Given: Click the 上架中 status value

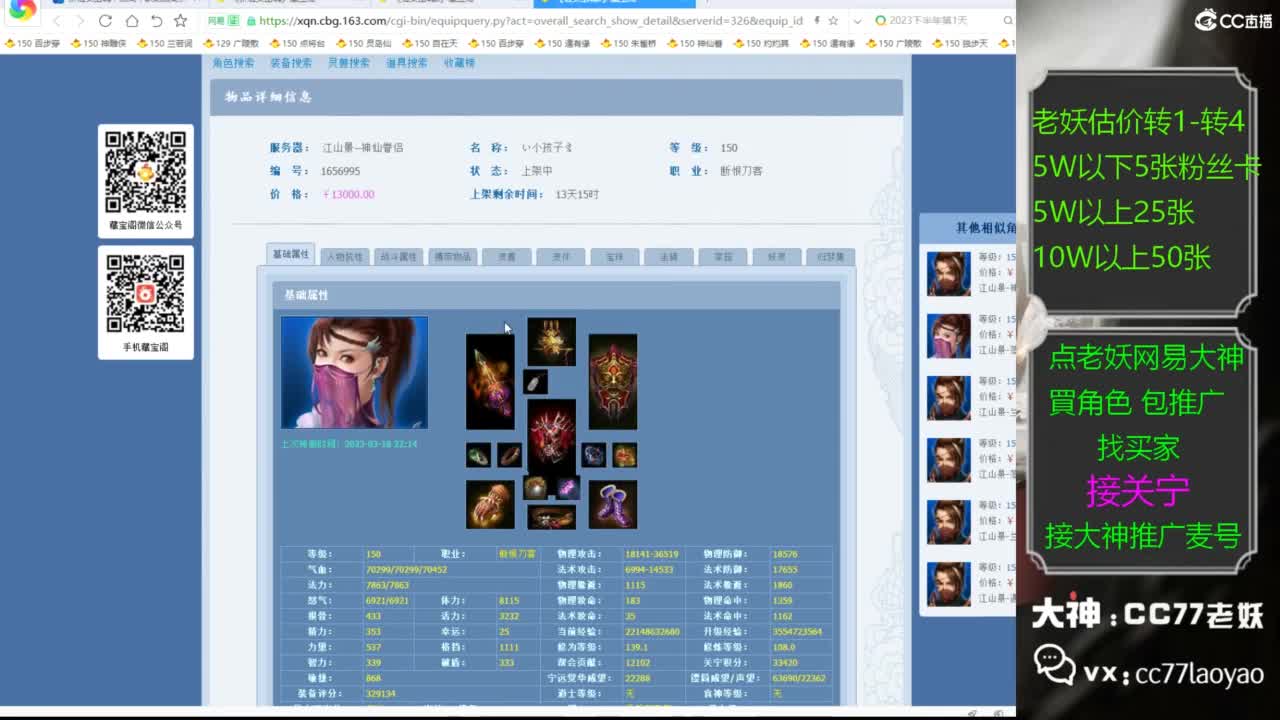Looking at the screenshot, I should 537,171.
